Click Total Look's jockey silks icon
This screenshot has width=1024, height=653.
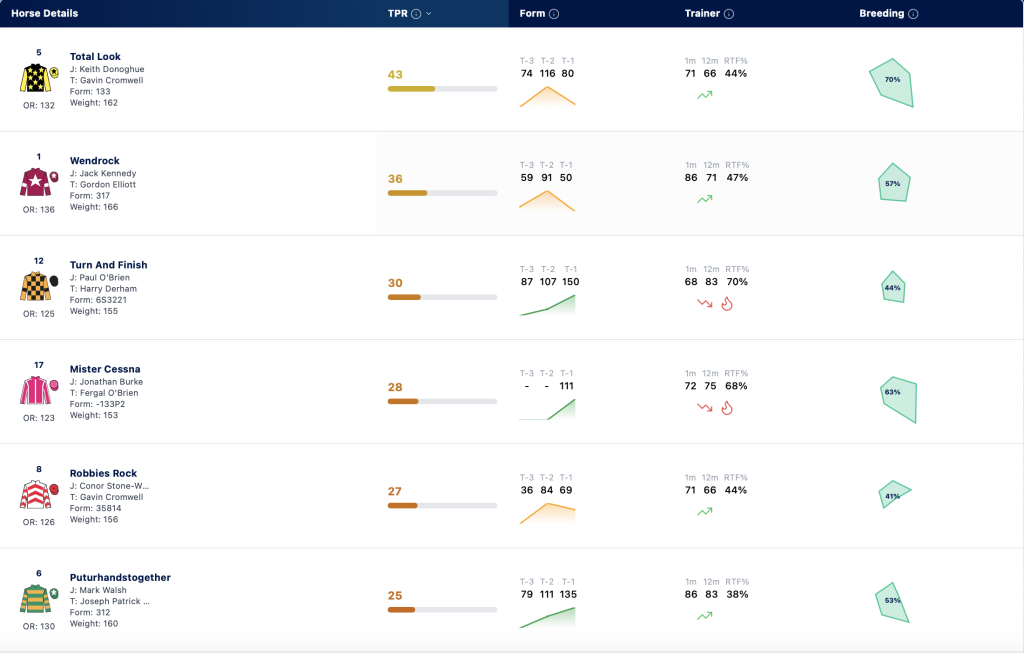[x=39, y=78]
